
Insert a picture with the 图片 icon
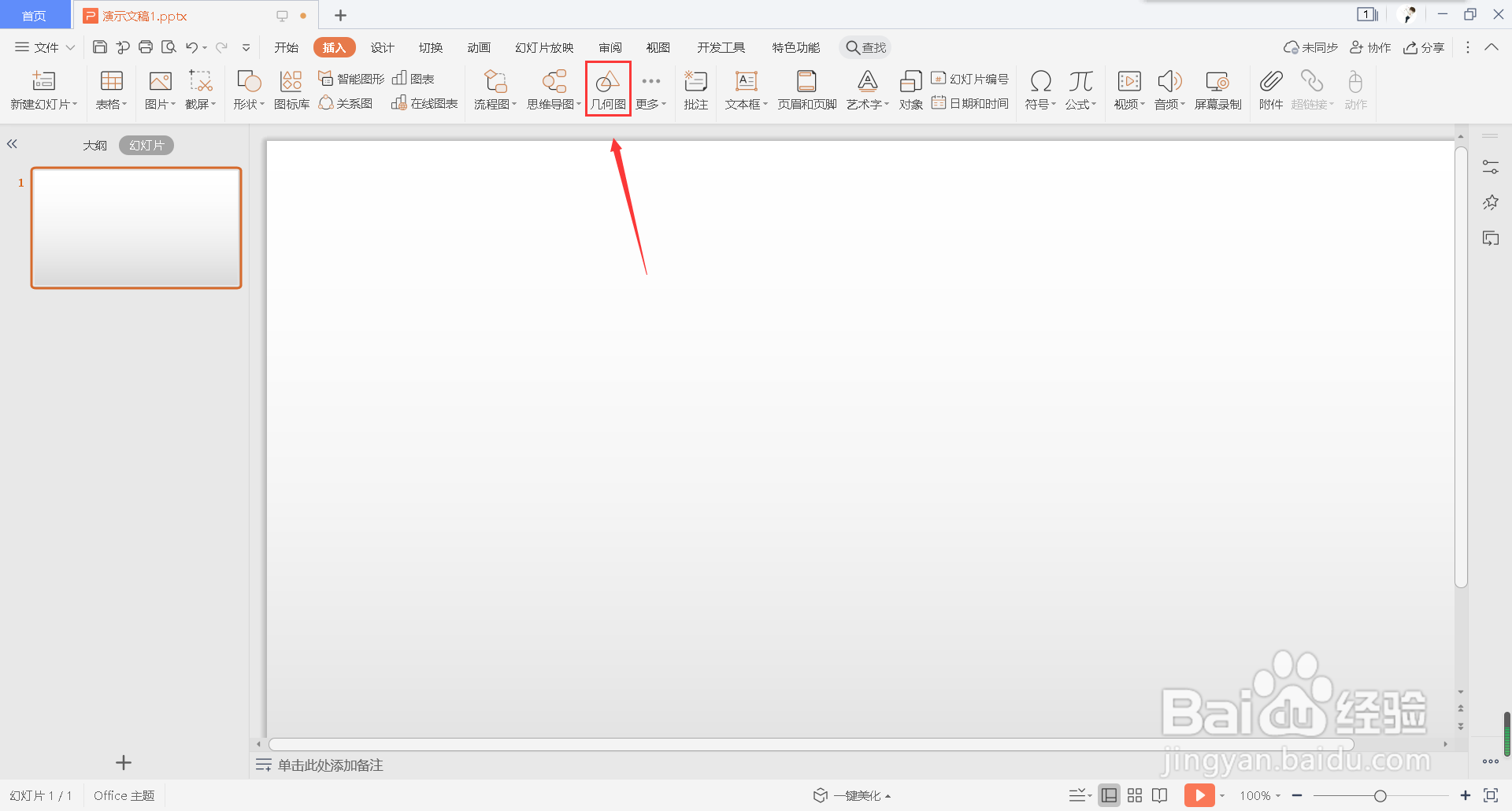160,81
